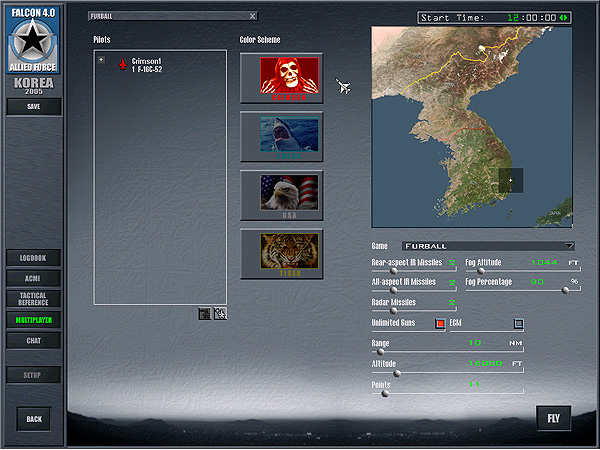Adjust the Radar Missiles slider
Screen dimensions: 600x450
393,311
